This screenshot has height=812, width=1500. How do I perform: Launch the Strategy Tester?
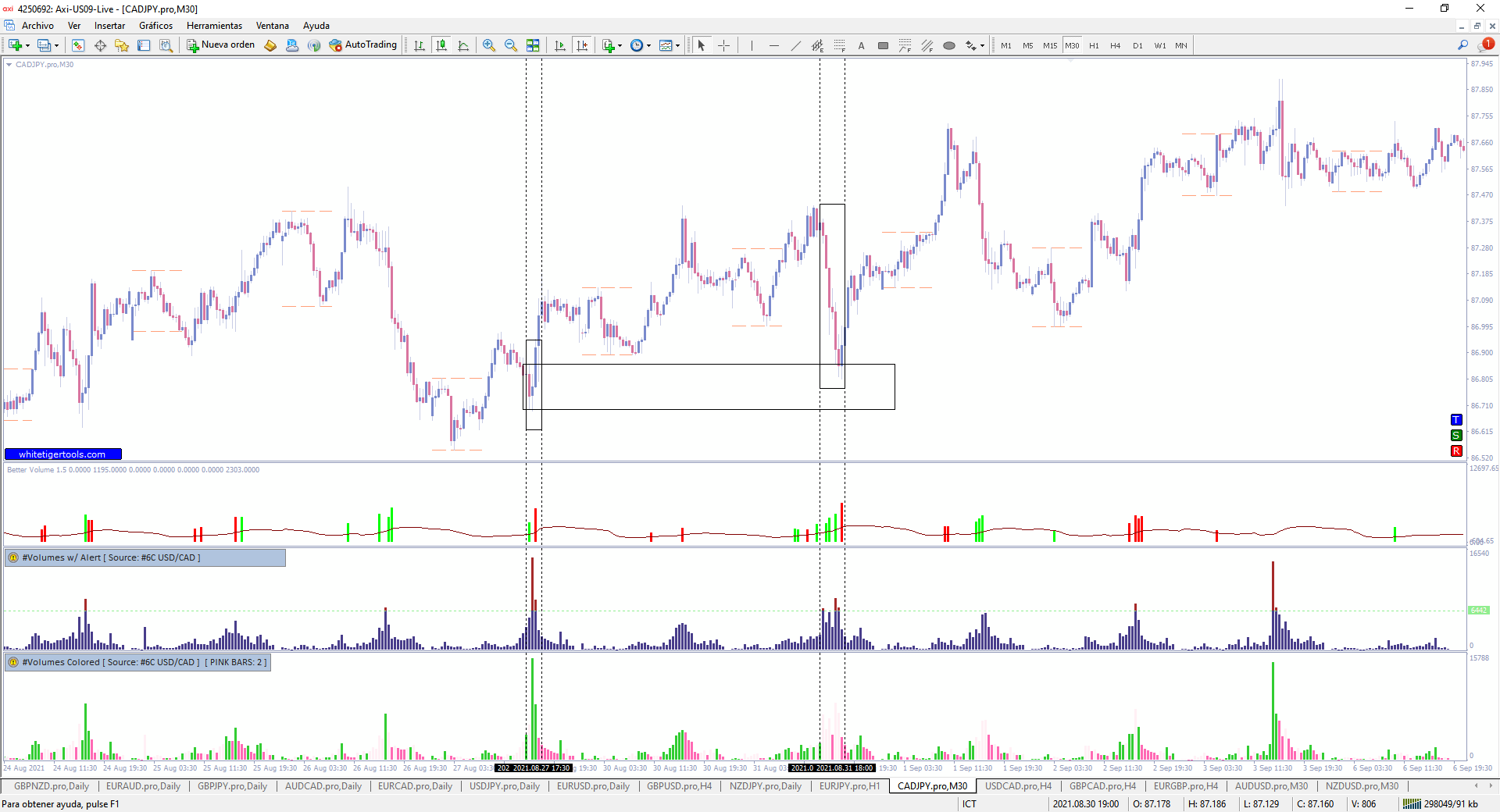tap(166, 45)
